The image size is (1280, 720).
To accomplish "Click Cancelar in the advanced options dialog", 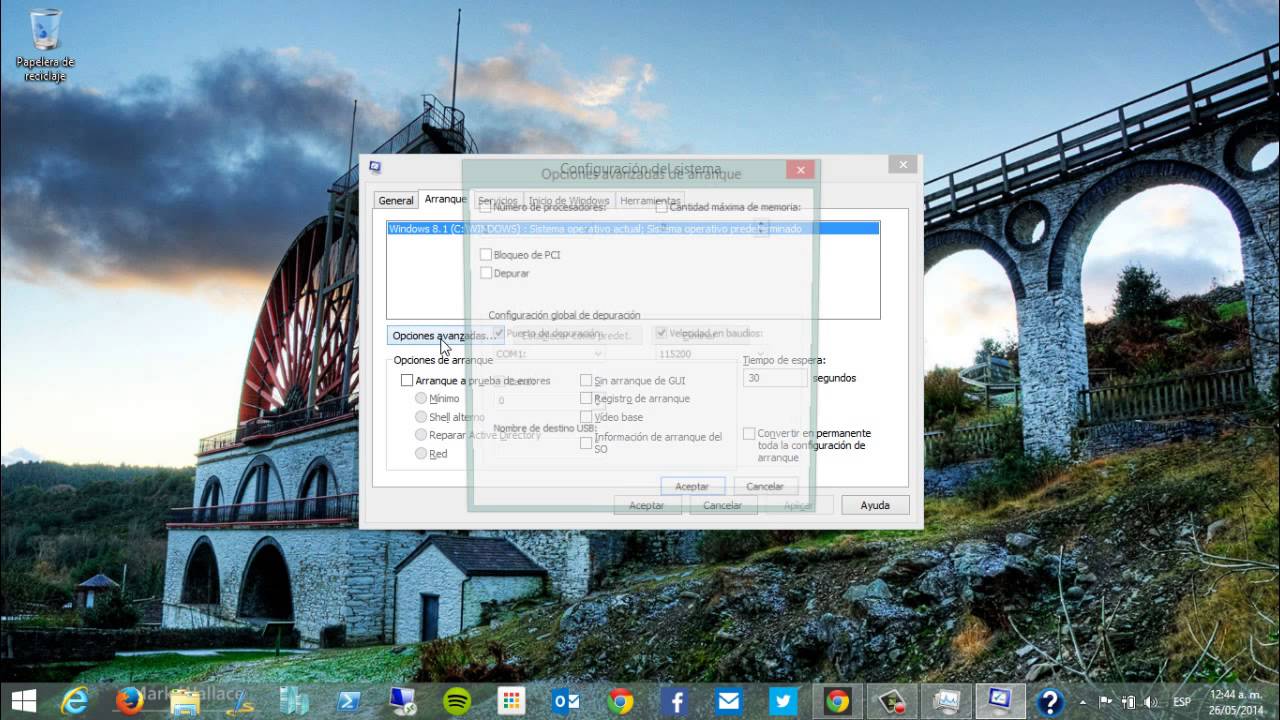I will coord(765,486).
